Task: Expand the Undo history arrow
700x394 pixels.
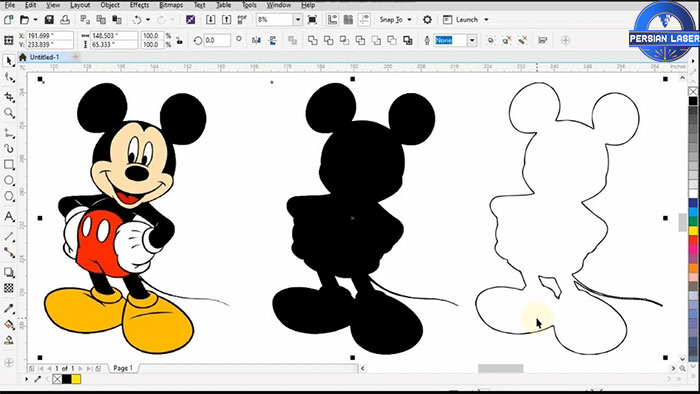Action: (148, 20)
